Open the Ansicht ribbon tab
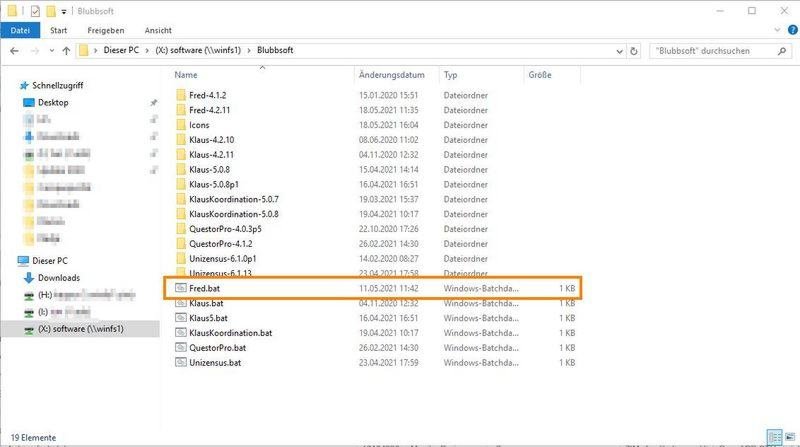The width and height of the screenshot is (800, 447). click(158, 30)
